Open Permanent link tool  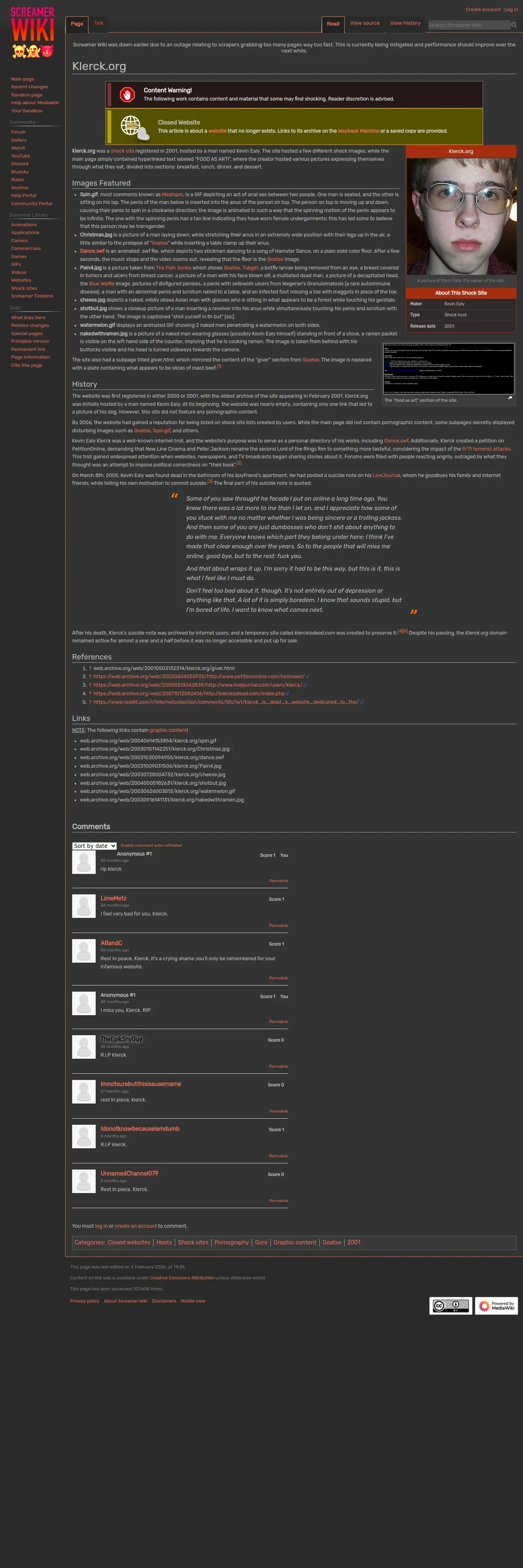pos(28,349)
